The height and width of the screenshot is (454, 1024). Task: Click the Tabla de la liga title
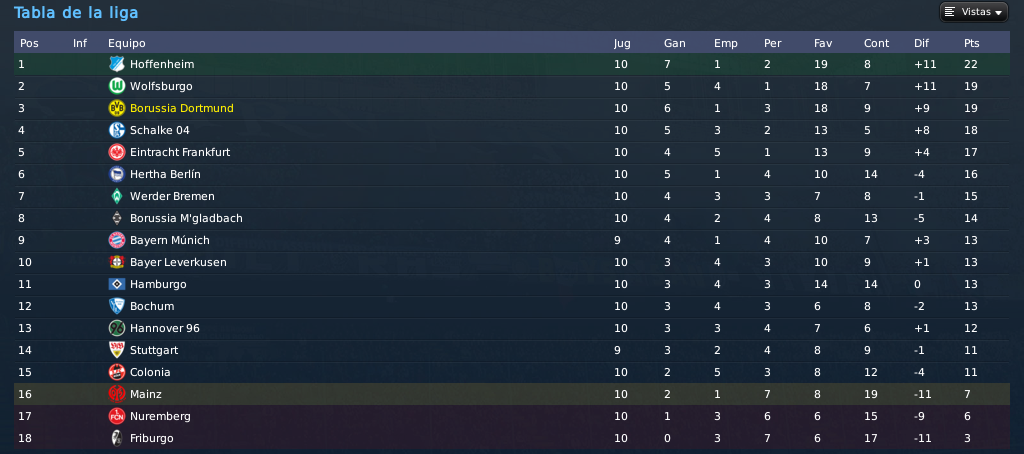[x=76, y=12]
